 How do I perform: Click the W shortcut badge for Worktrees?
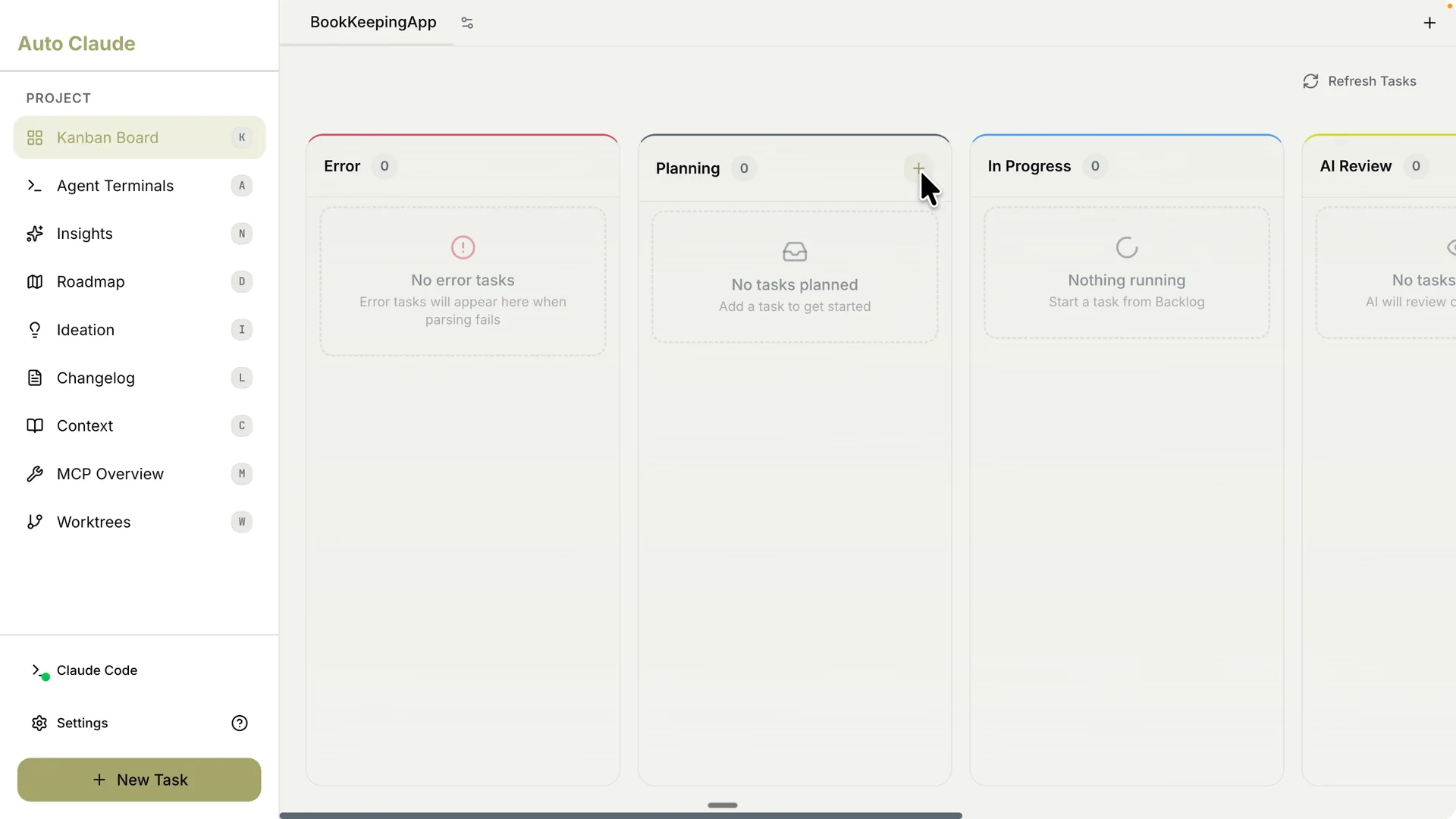pyautogui.click(x=242, y=522)
